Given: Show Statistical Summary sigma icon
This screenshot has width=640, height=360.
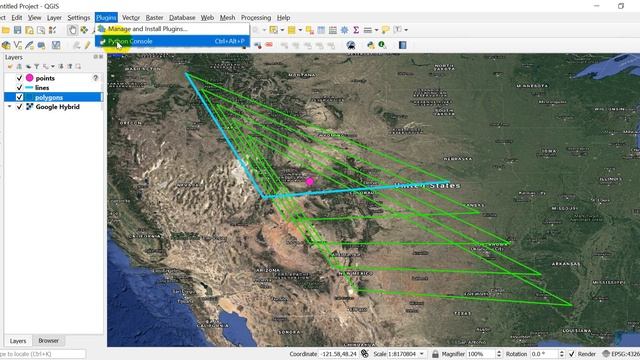Looking at the screenshot, I should (x=356, y=30).
